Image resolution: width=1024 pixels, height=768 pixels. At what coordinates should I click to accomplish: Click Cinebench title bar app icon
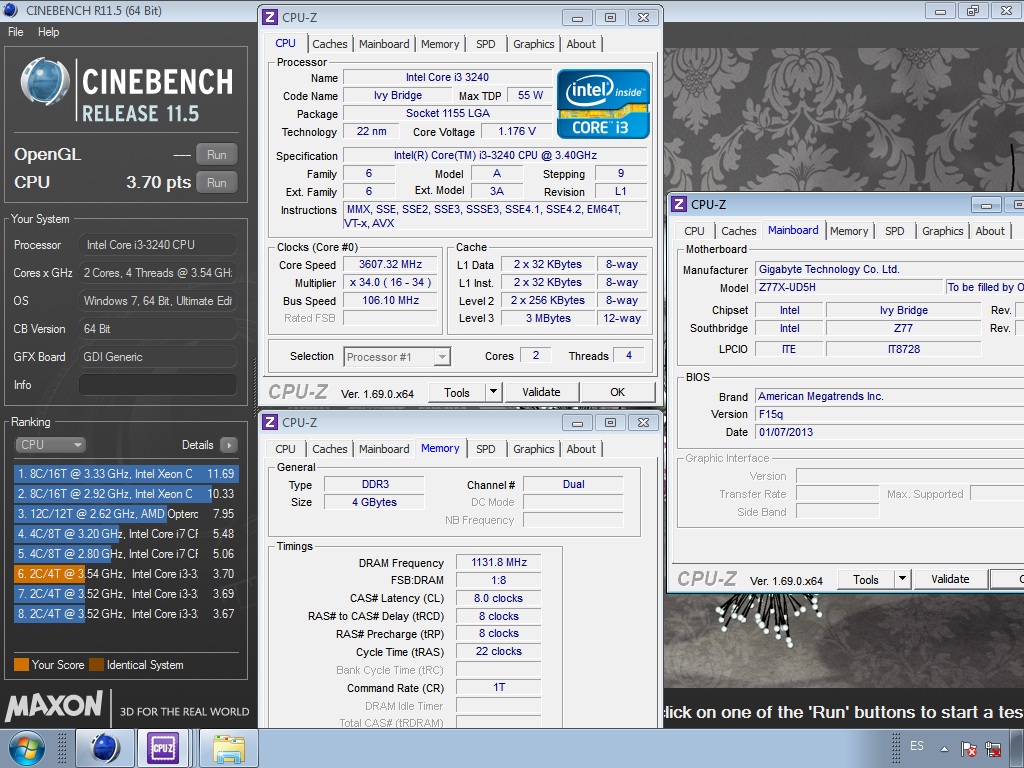(10, 10)
